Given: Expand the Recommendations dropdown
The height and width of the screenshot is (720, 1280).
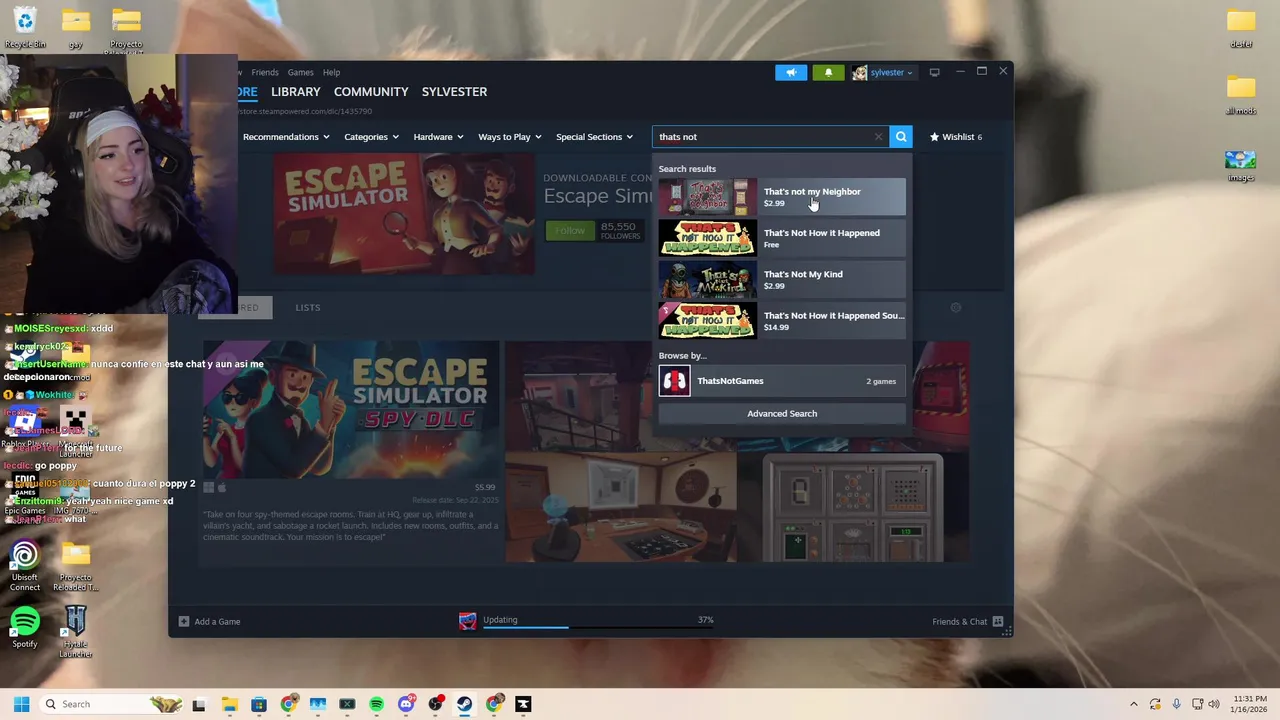Looking at the screenshot, I should pos(286,137).
